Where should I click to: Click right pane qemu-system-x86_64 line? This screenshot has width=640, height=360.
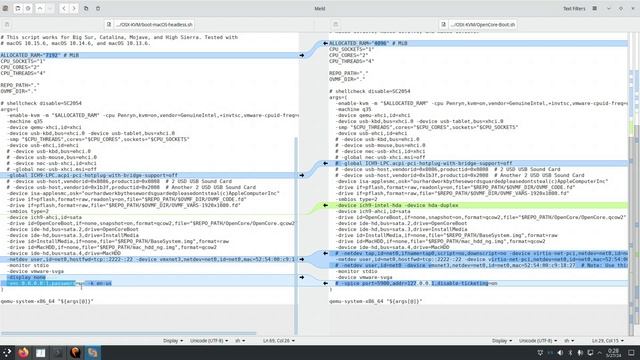[x=376, y=301]
